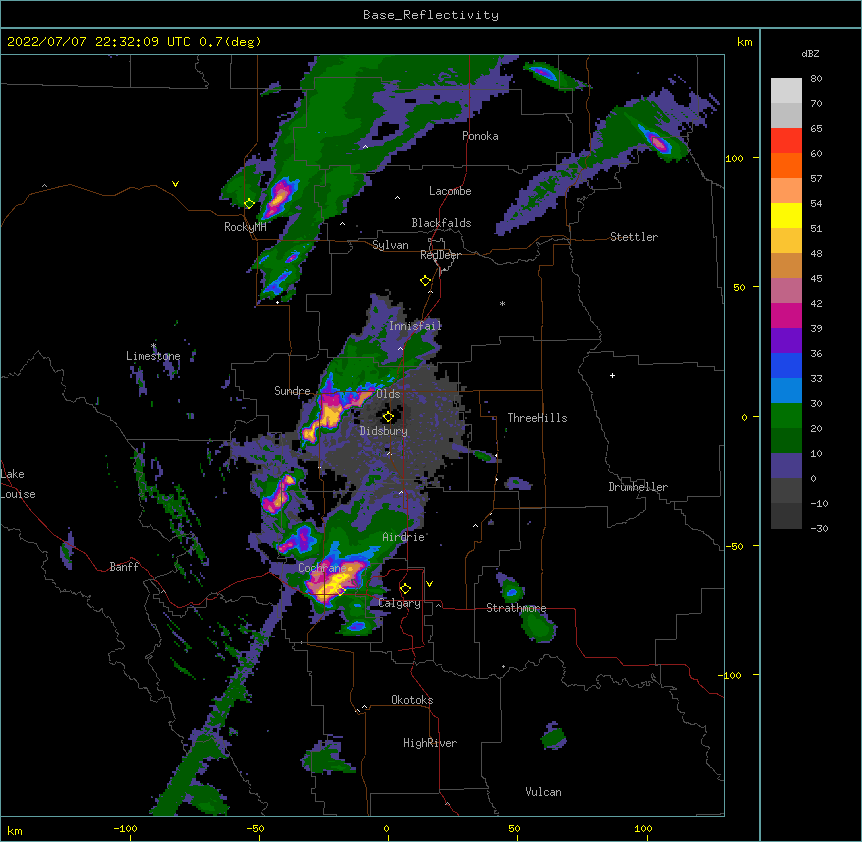This screenshot has width=862, height=842.
Task: Click the Stettler city label
Action: tap(634, 237)
